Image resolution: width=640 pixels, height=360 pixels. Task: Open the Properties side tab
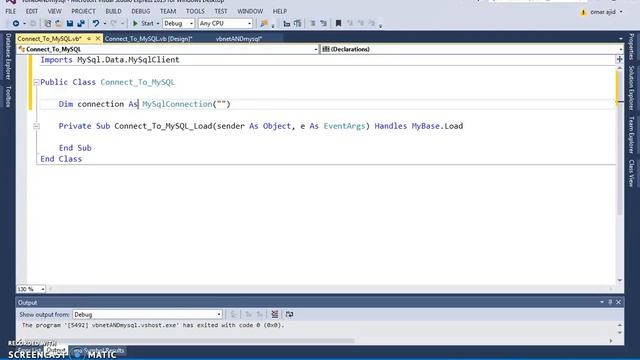point(631,46)
